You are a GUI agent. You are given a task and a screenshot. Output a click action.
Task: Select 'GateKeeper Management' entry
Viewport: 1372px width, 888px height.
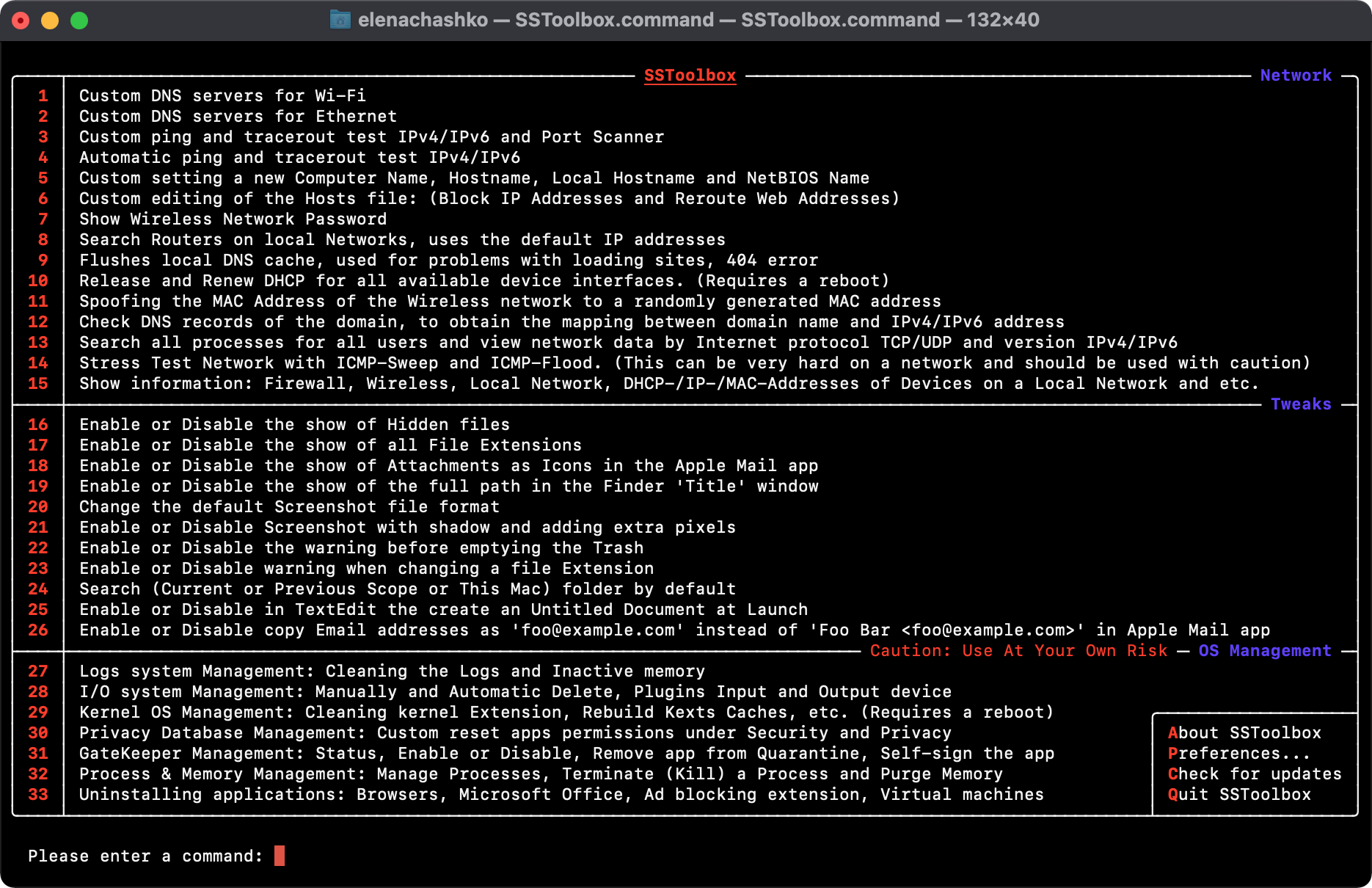click(x=566, y=754)
